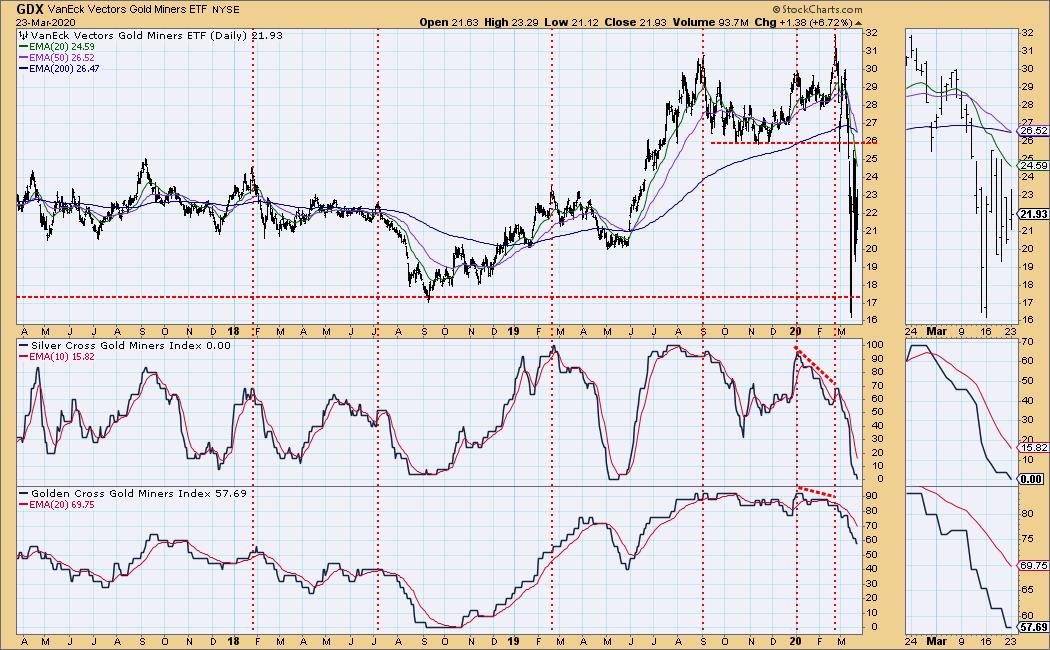Click the 15.82 tag in the Silver Cross zoom panel
The width and height of the screenshot is (1050, 650).
1034,448
